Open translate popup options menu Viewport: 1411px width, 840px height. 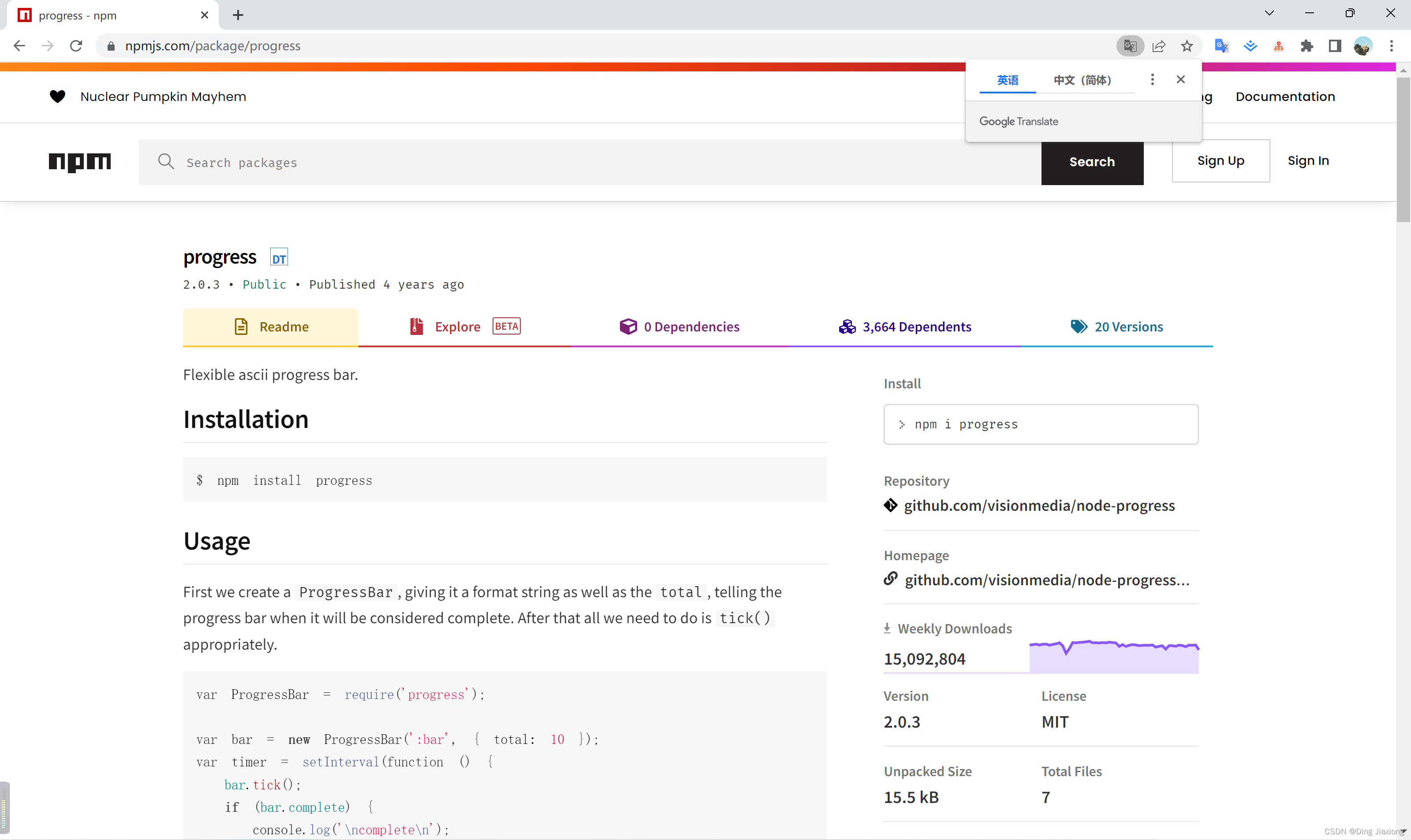(x=1152, y=80)
